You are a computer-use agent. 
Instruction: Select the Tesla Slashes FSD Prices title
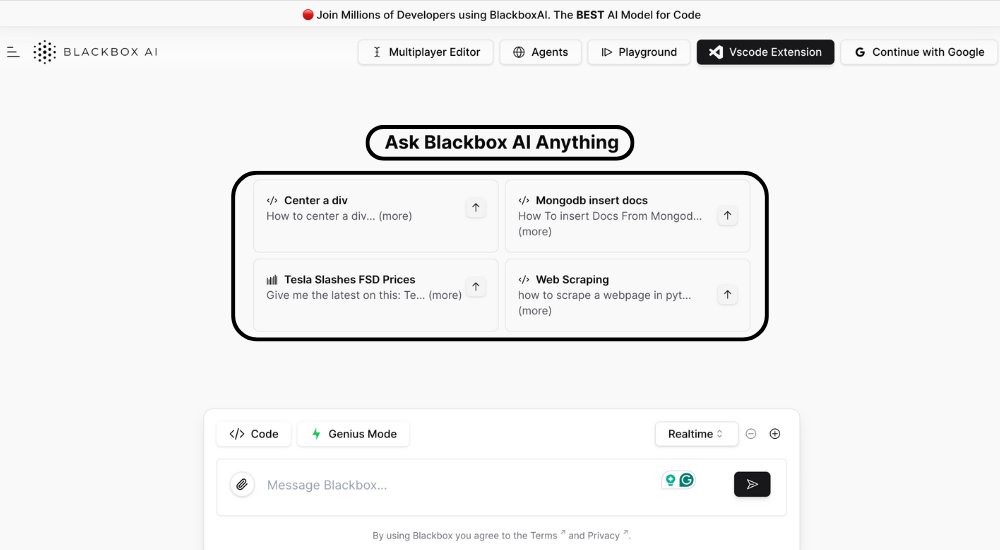click(349, 279)
